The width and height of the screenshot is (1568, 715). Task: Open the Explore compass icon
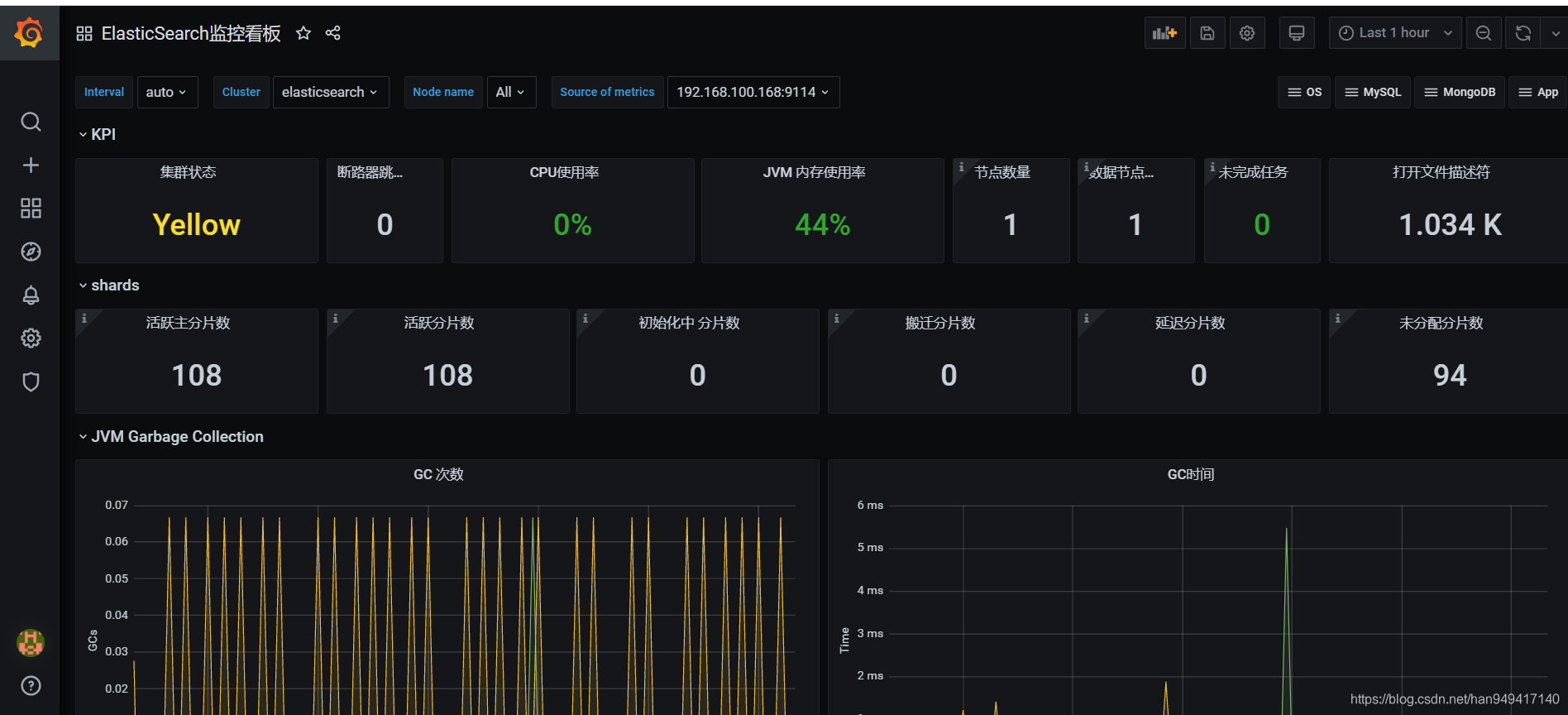click(31, 252)
